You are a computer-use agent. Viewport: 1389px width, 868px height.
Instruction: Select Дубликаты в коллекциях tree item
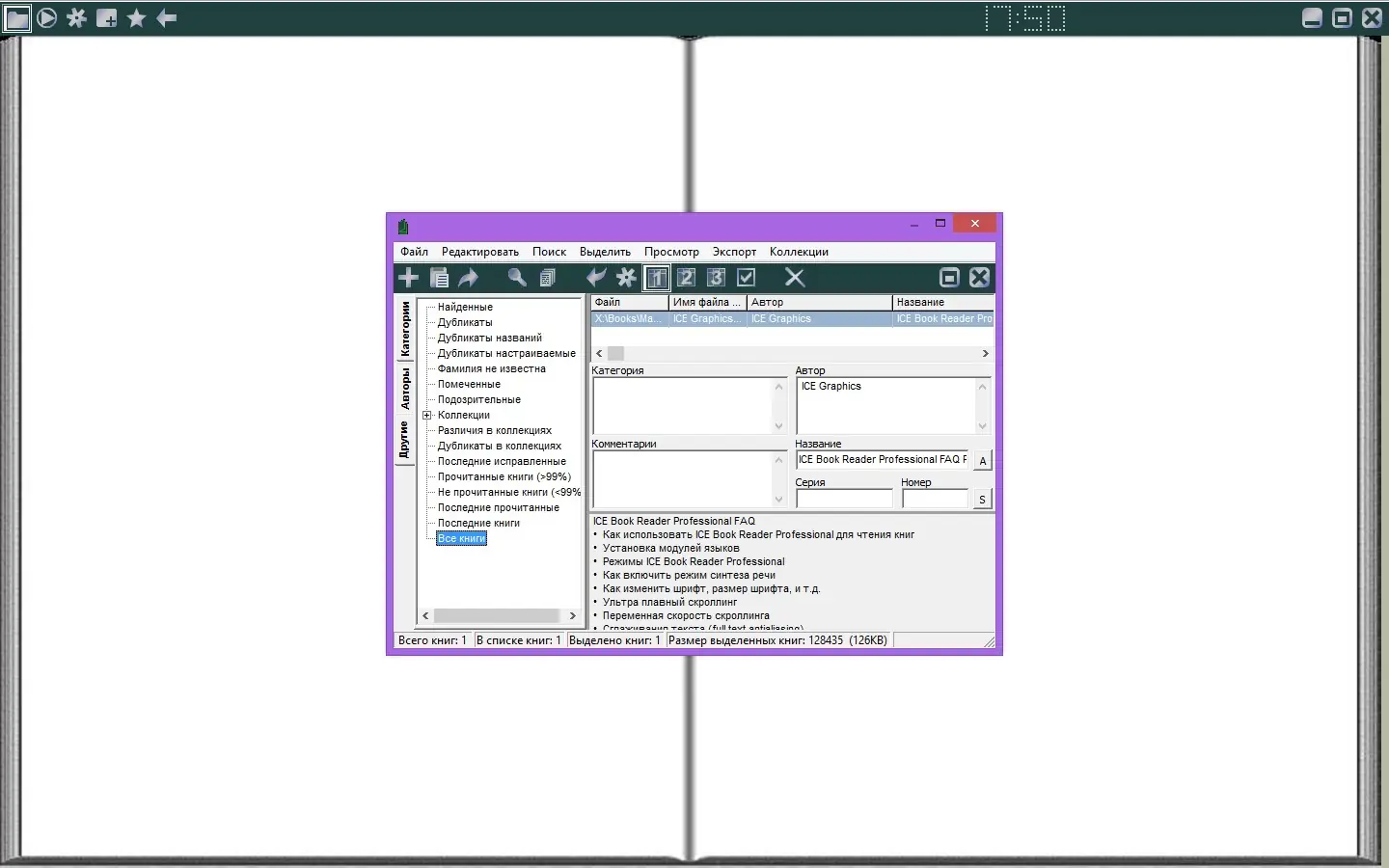(500, 446)
